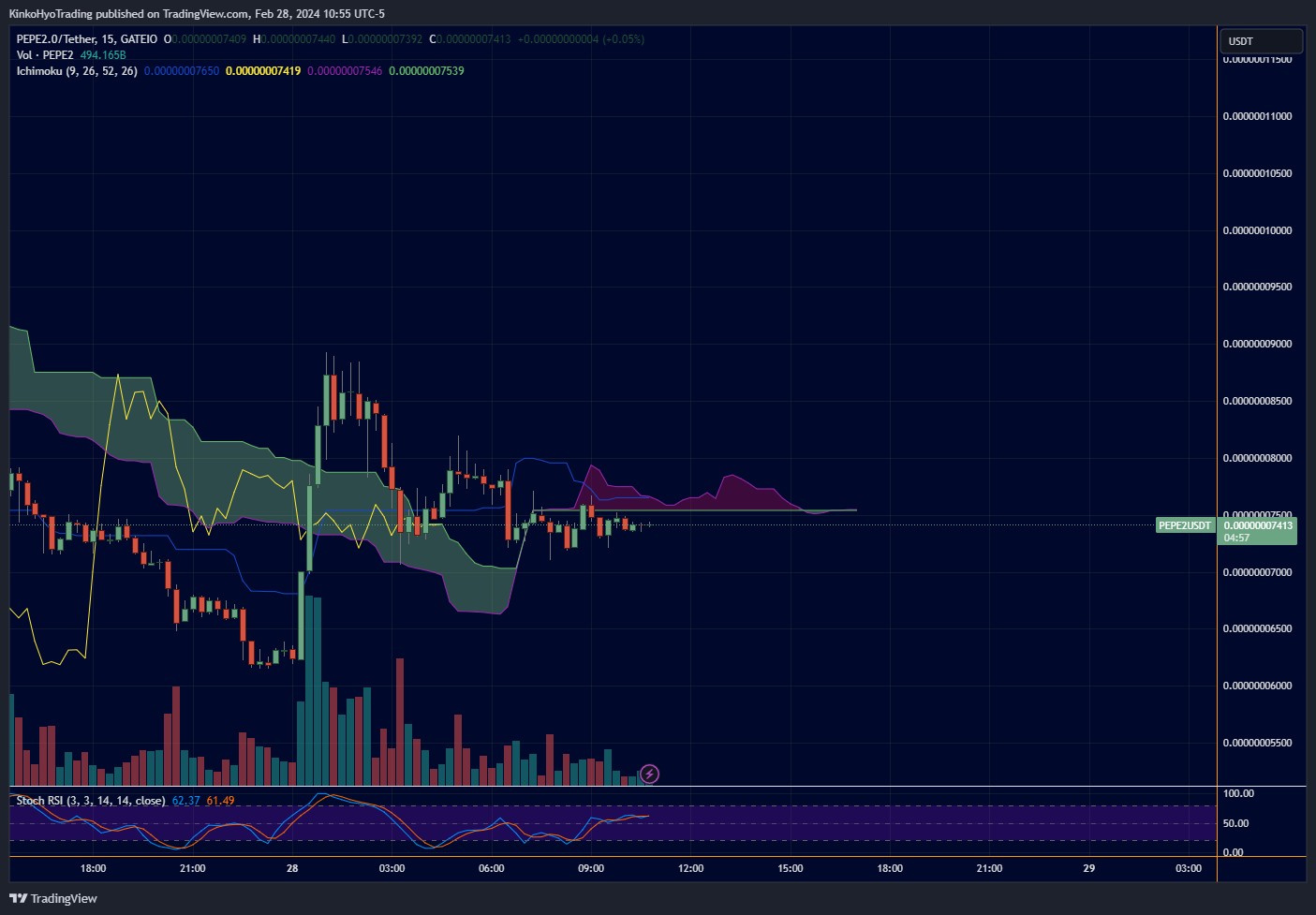Click the Stoch RSI K value 62.37

tap(186, 801)
